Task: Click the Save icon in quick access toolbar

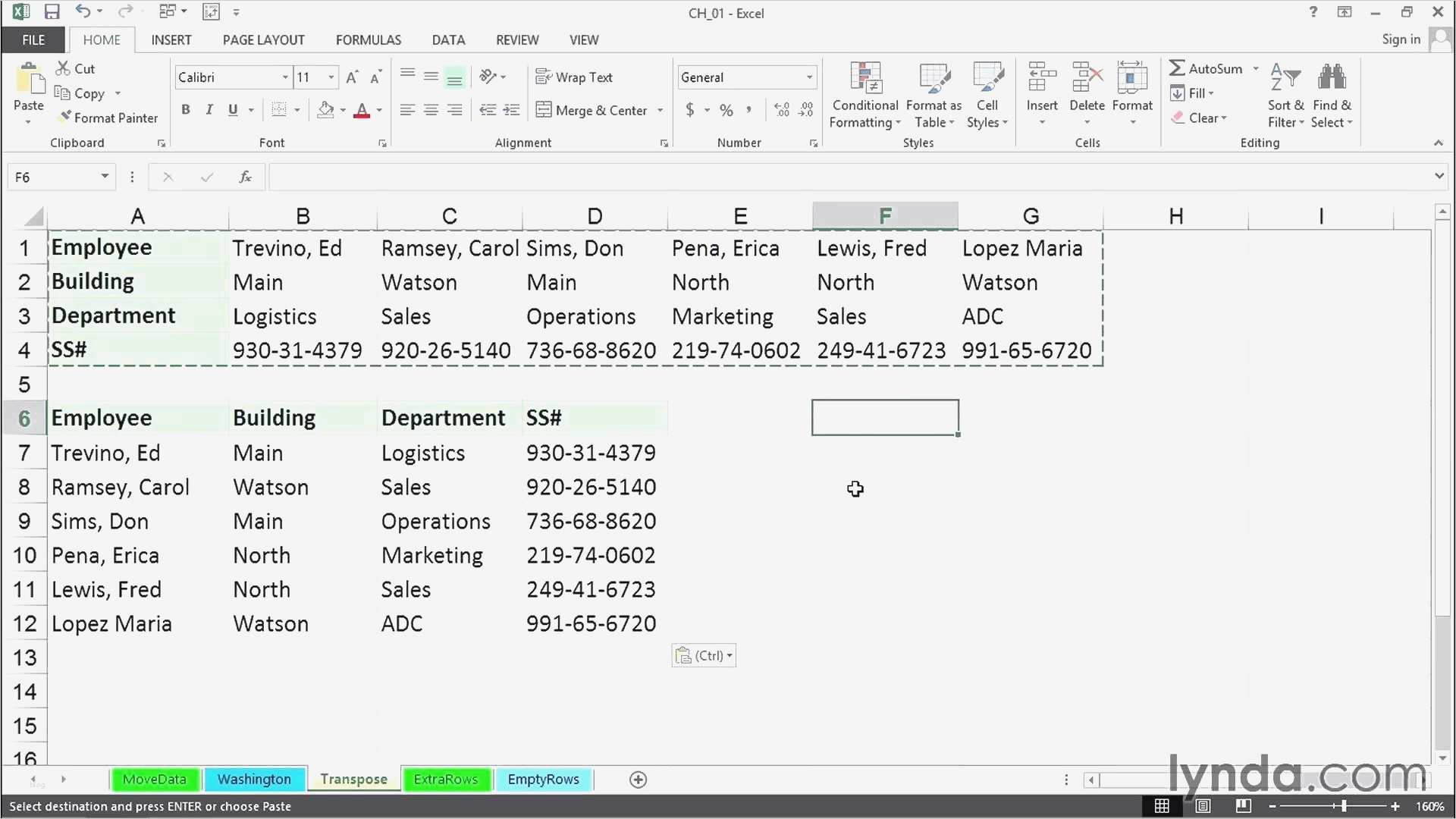Action: [52, 12]
